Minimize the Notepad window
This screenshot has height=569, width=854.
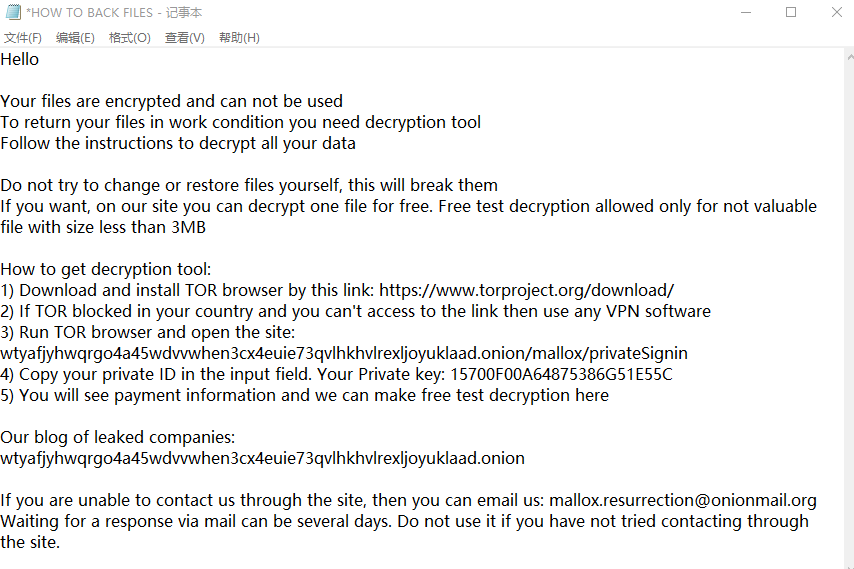[x=745, y=12]
